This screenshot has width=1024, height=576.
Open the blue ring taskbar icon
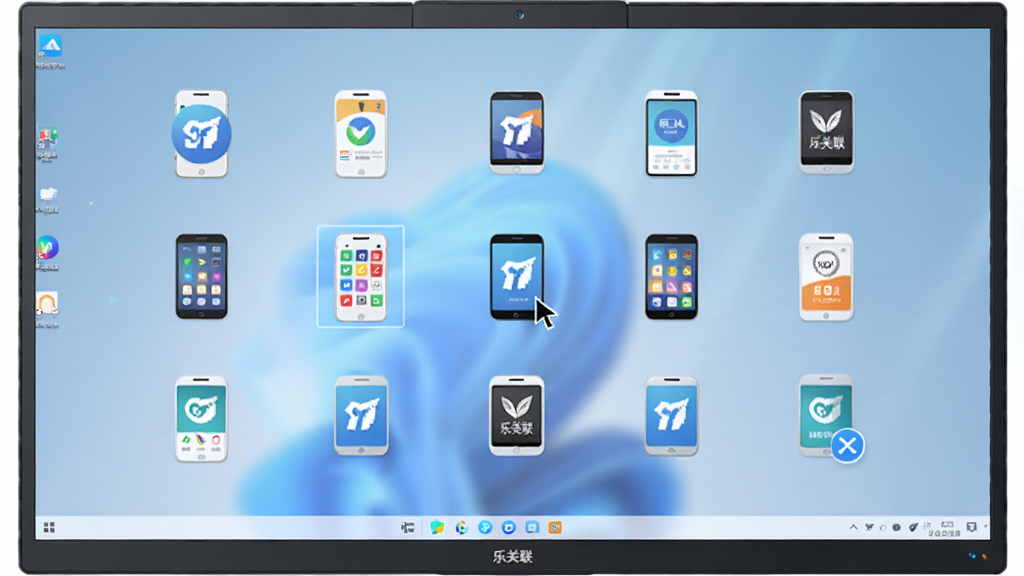[x=509, y=528]
